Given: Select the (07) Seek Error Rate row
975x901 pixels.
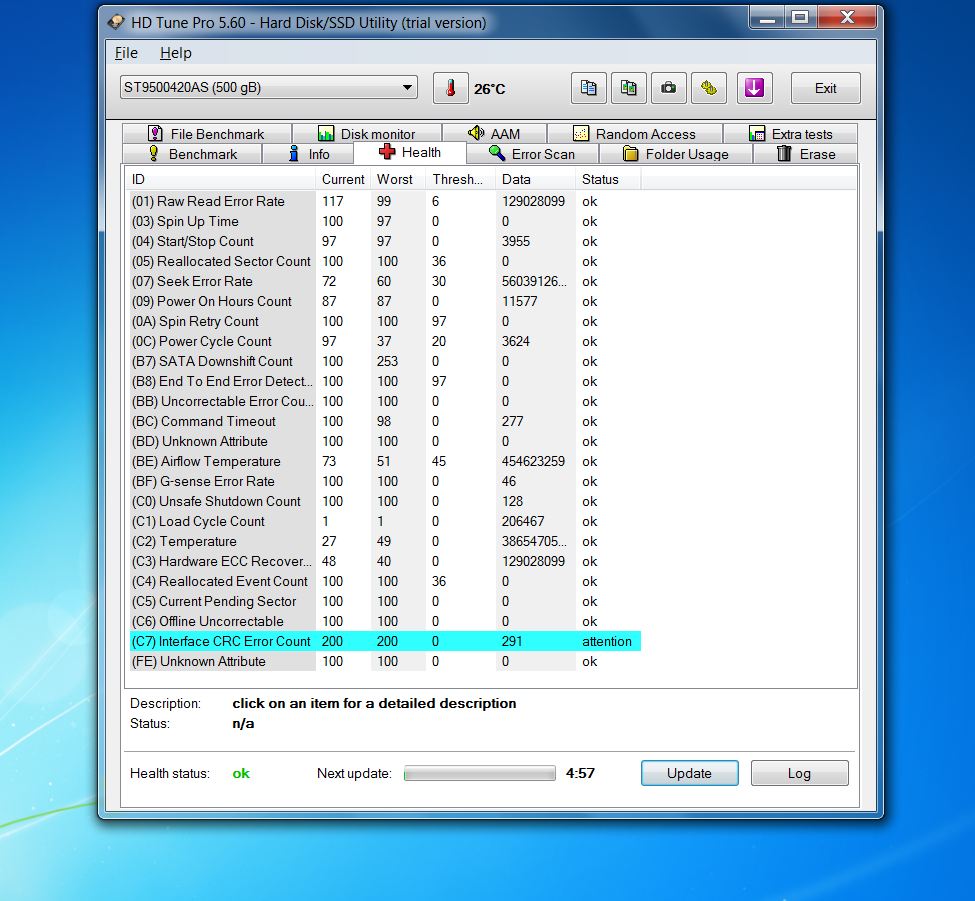Looking at the screenshot, I should tap(385, 281).
